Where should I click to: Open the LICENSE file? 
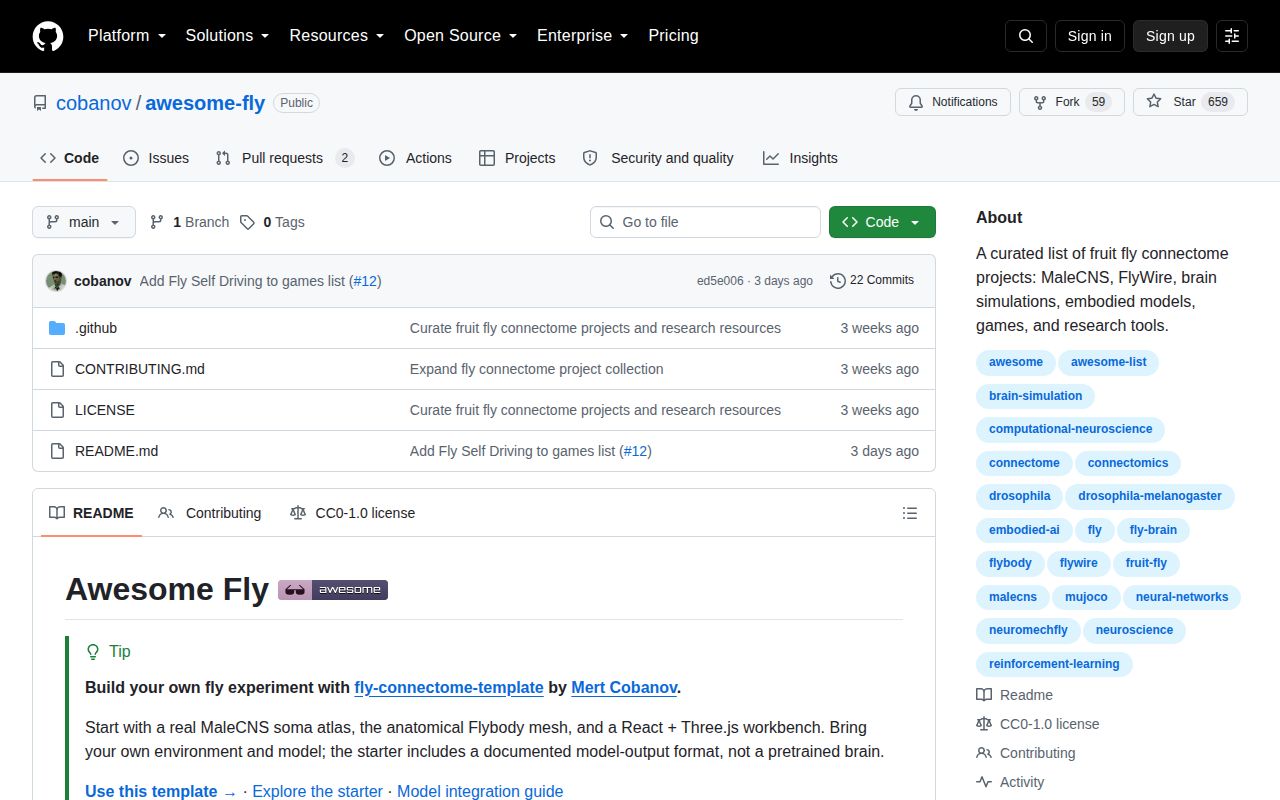tap(105, 410)
